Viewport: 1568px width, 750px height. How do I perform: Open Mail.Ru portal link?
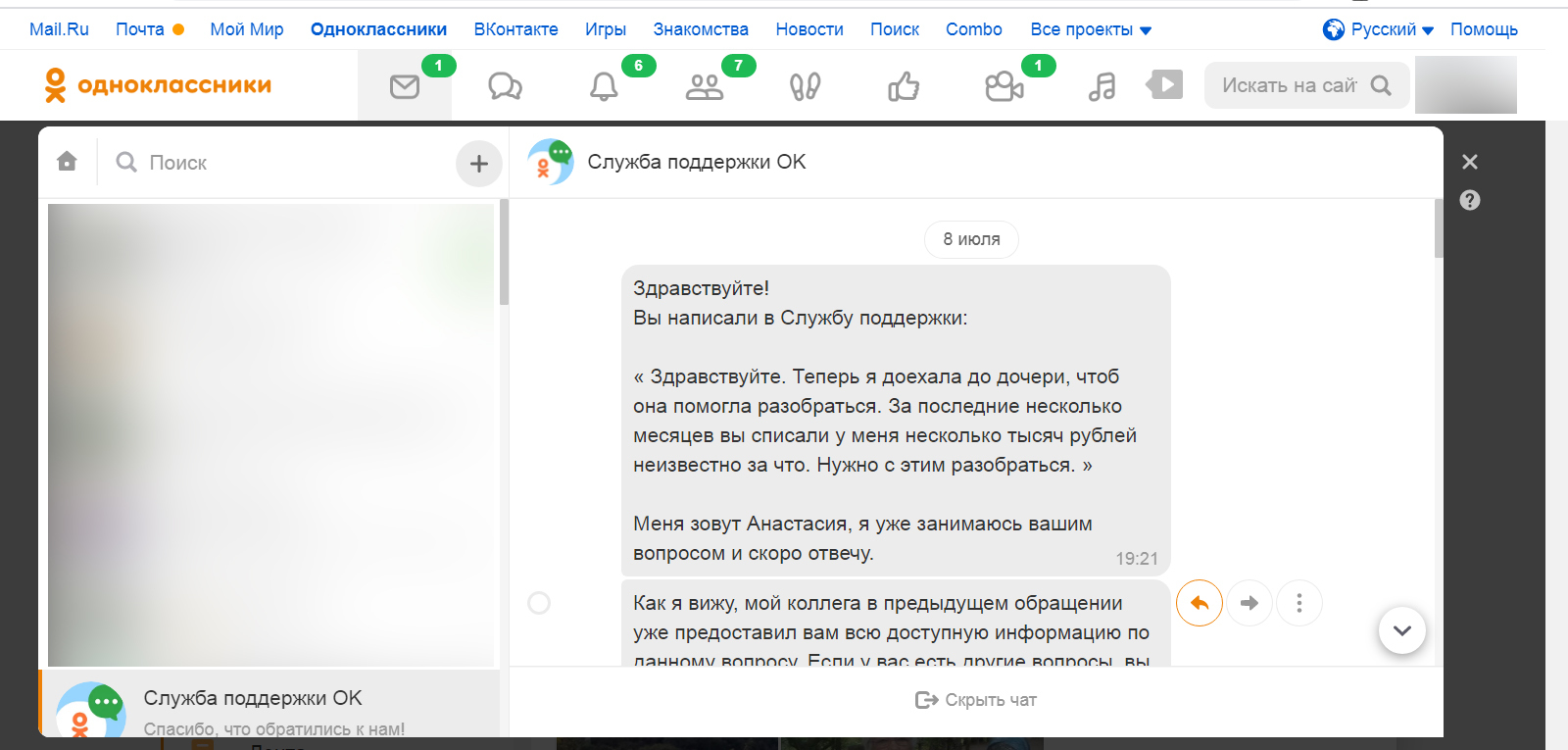[59, 29]
